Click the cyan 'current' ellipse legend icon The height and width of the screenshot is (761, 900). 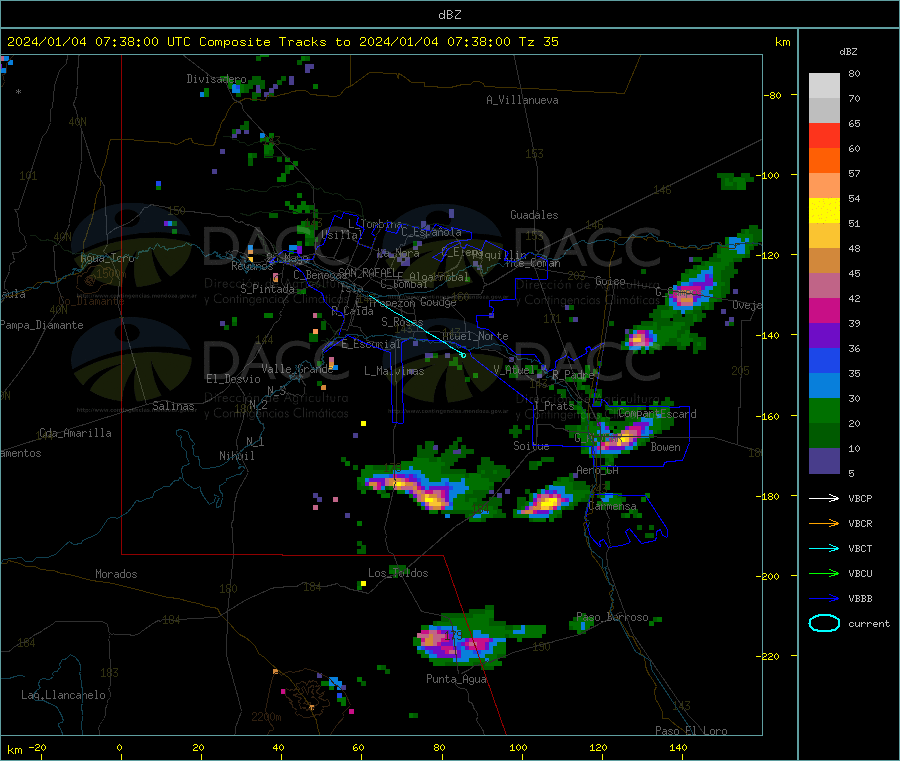(x=824, y=623)
